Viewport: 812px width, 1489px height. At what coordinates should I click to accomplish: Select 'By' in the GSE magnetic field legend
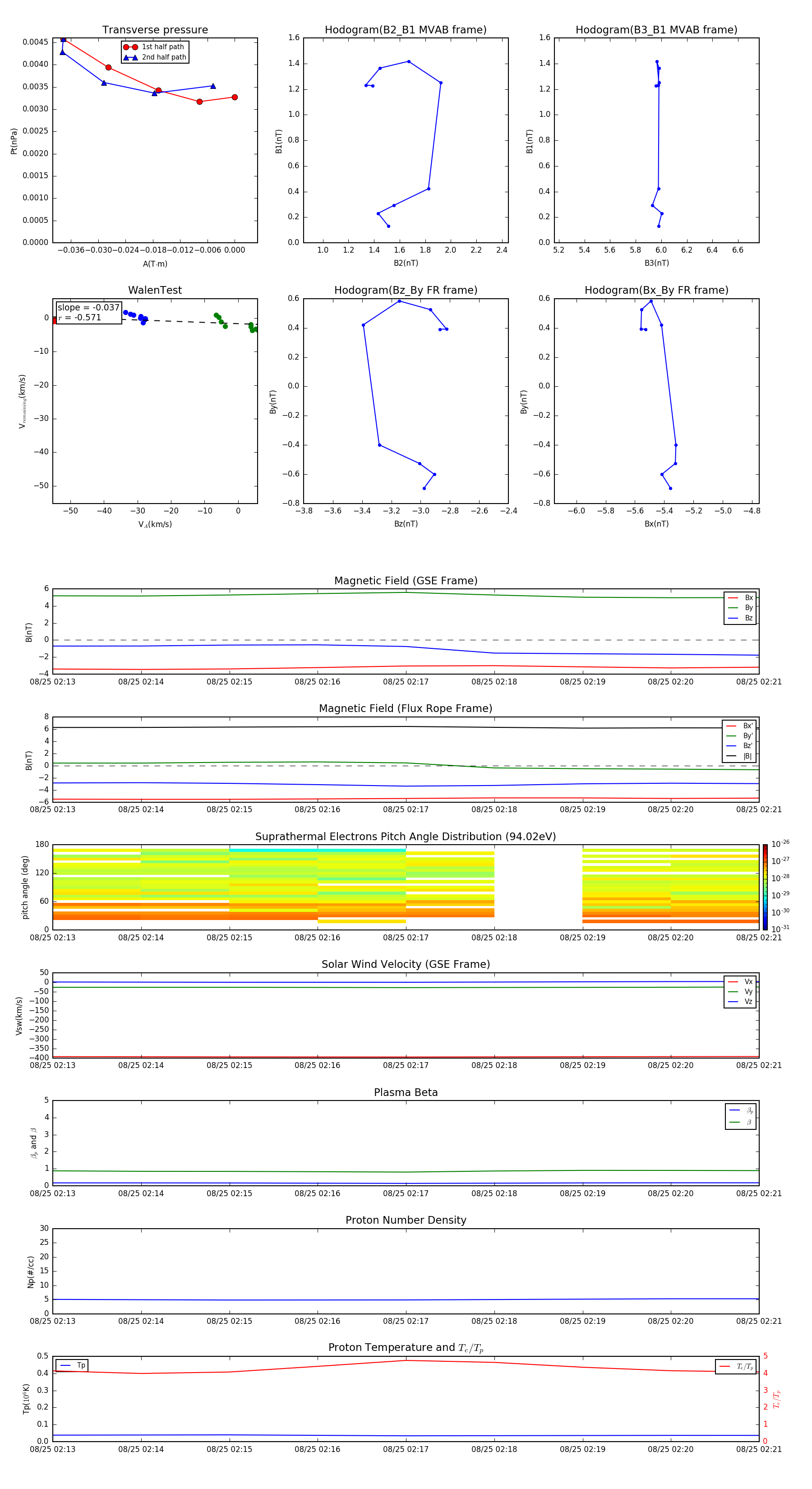[x=740, y=607]
